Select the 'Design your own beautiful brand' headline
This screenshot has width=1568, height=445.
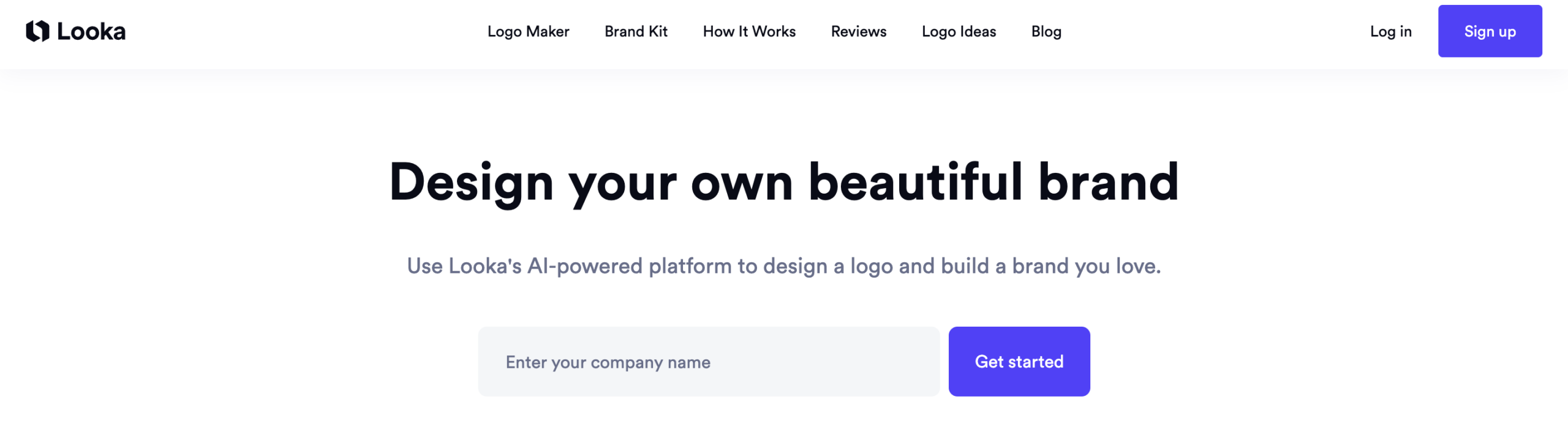pyautogui.click(x=784, y=183)
